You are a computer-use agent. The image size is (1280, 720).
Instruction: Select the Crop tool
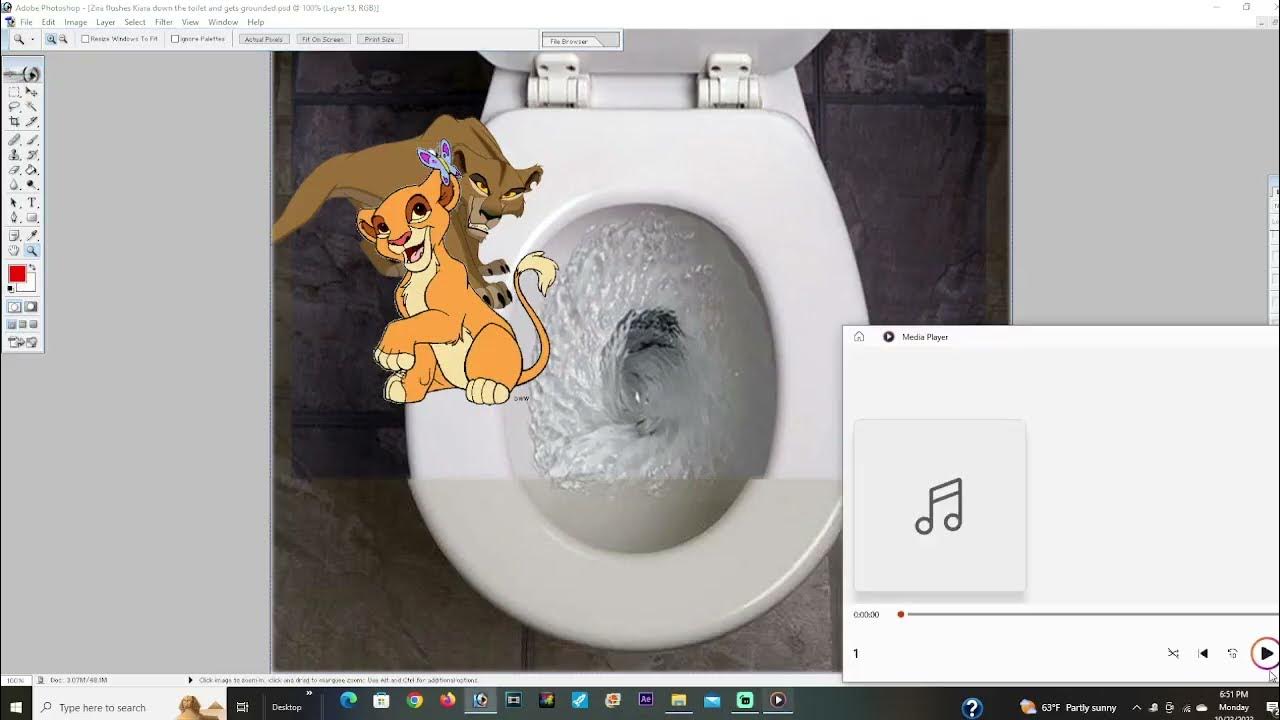pyautogui.click(x=14, y=121)
